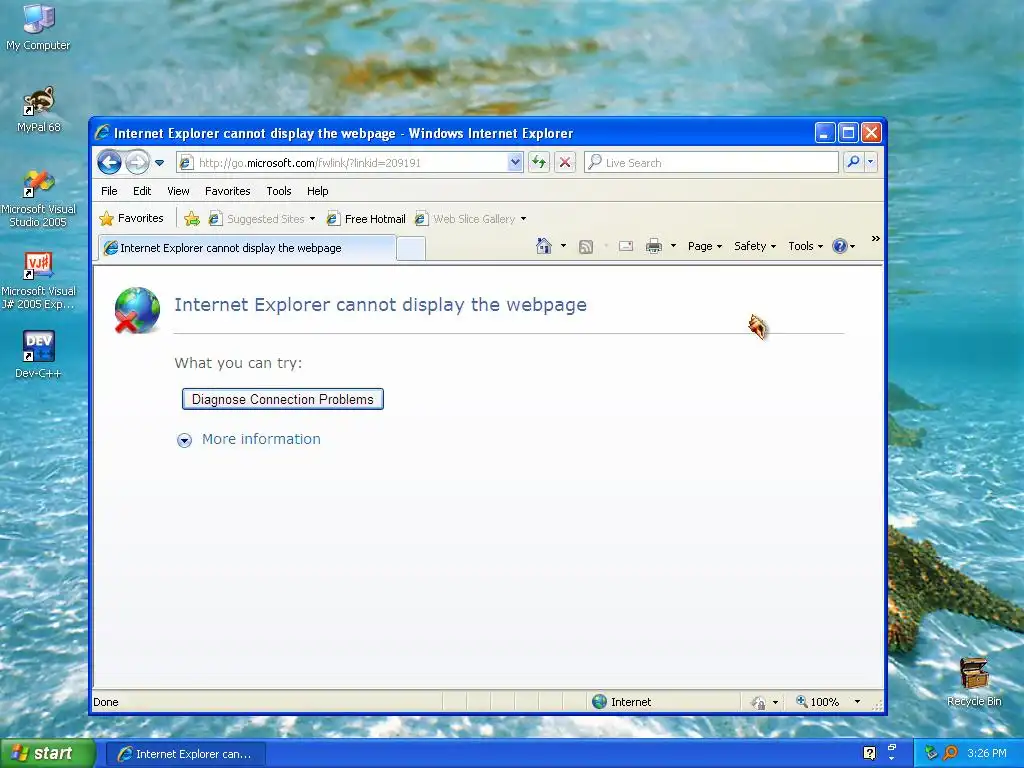
Task: Open the Edit menu
Action: pyautogui.click(x=142, y=191)
